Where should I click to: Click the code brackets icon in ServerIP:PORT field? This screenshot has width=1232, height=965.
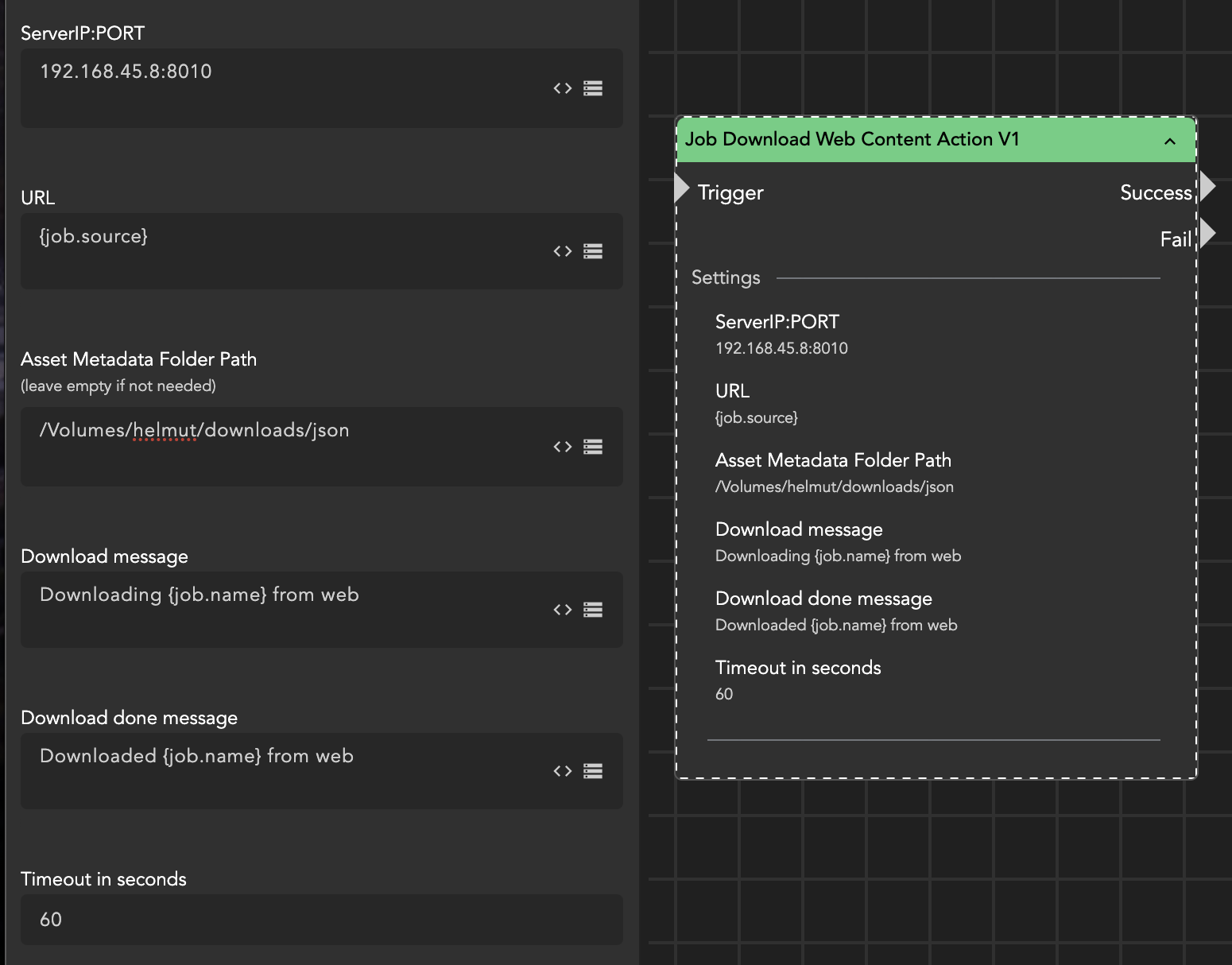coord(563,88)
